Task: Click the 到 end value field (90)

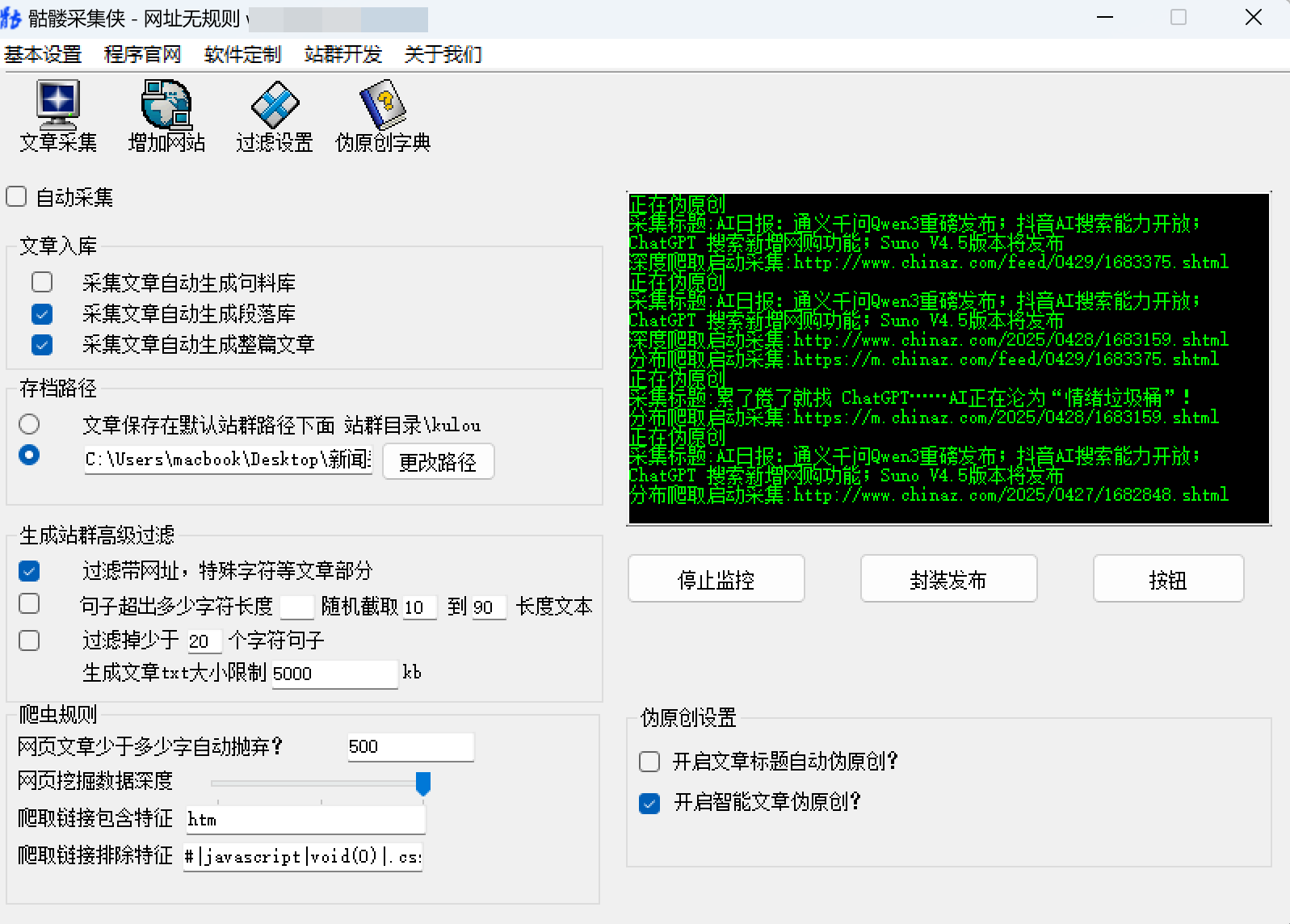Action: [489, 607]
